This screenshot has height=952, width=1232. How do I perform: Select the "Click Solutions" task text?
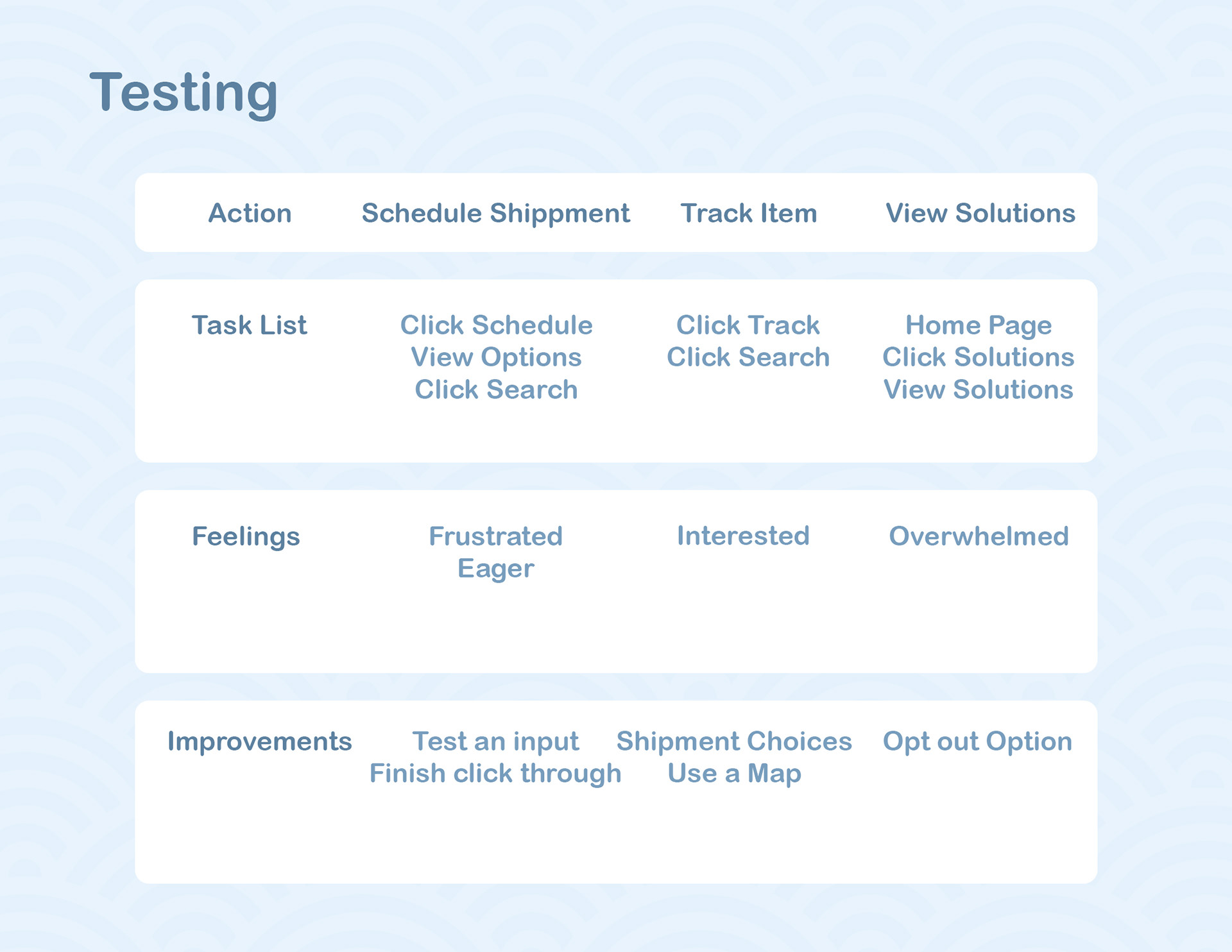[978, 357]
